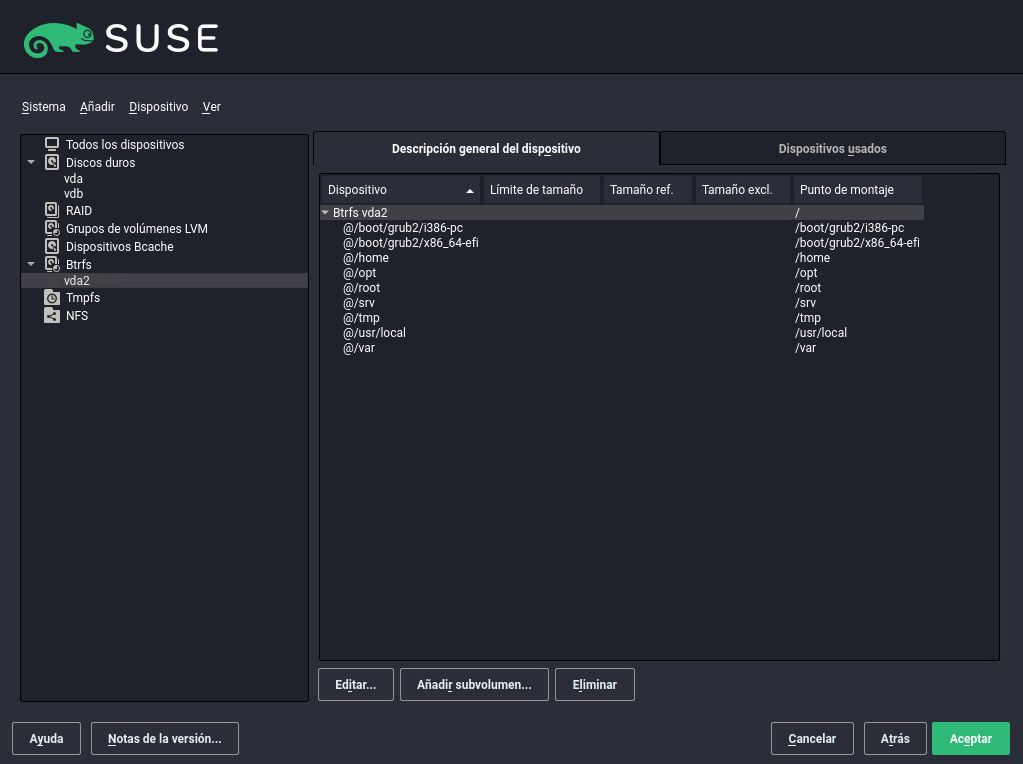Open the Sistema menu
This screenshot has width=1023, height=764.
(43, 107)
